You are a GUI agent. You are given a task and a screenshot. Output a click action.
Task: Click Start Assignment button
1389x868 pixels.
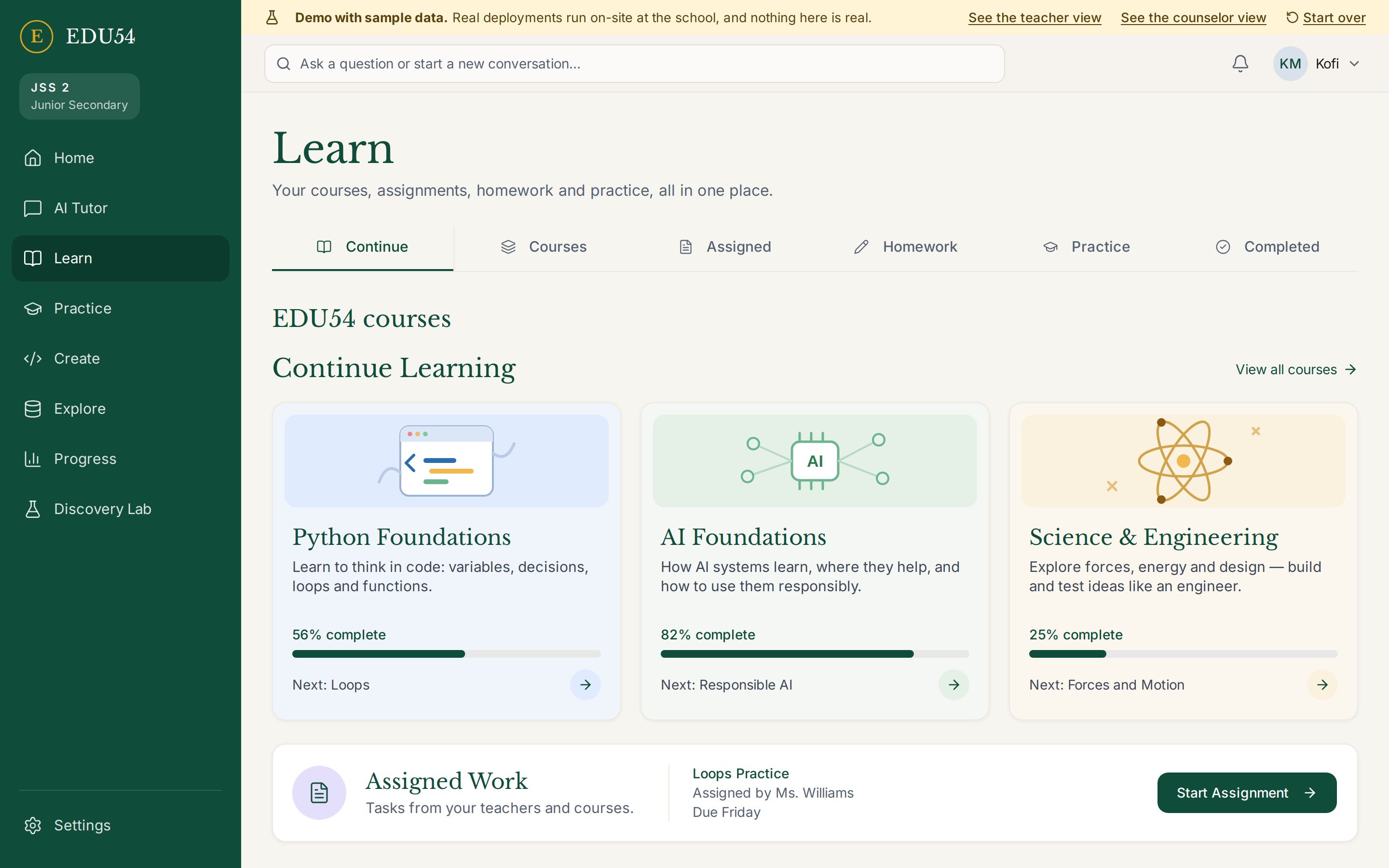[x=1247, y=793]
